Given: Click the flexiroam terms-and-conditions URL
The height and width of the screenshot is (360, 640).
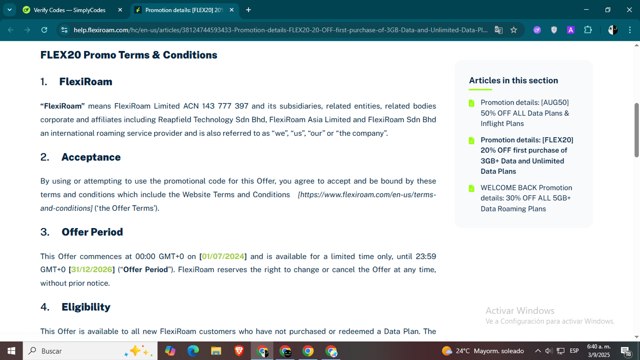Looking at the screenshot, I should coord(367,195).
